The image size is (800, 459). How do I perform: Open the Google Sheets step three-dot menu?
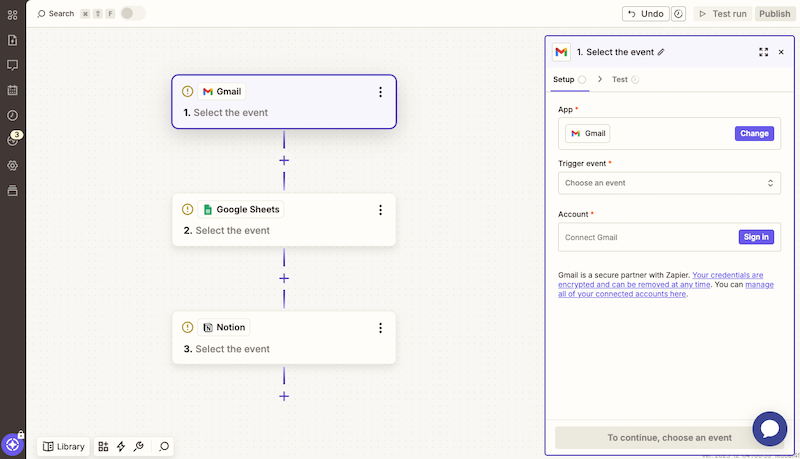(380, 210)
